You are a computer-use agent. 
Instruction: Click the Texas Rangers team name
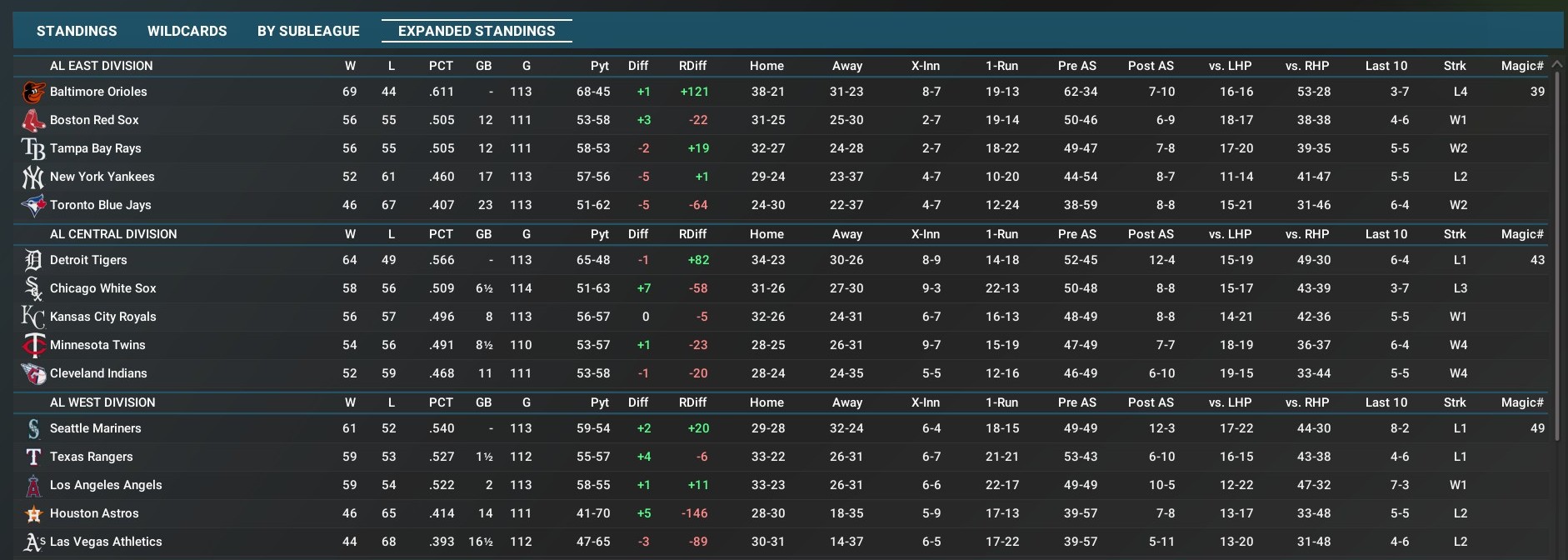92,457
